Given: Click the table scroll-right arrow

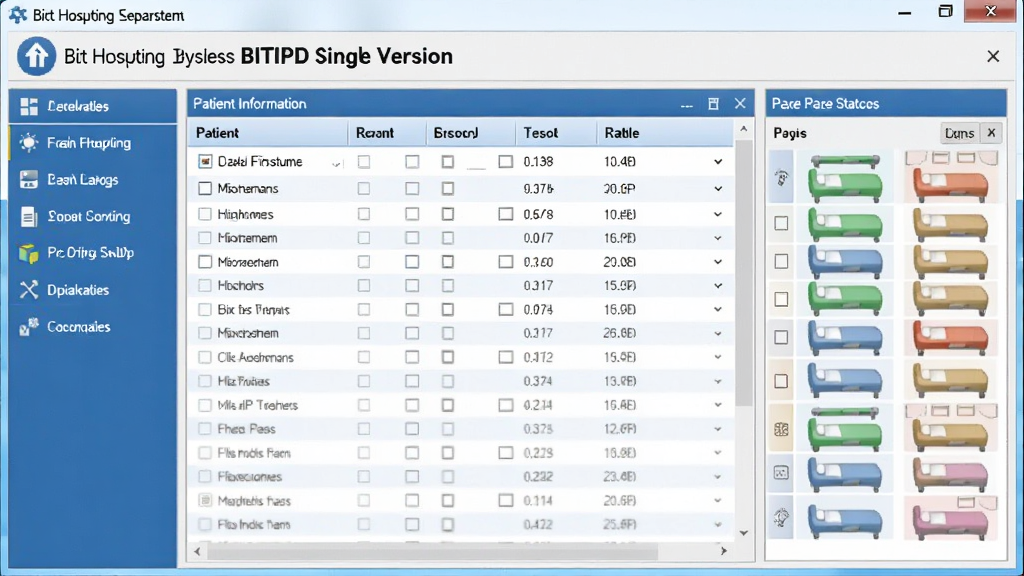Looking at the screenshot, I should pyautogui.click(x=723, y=551).
